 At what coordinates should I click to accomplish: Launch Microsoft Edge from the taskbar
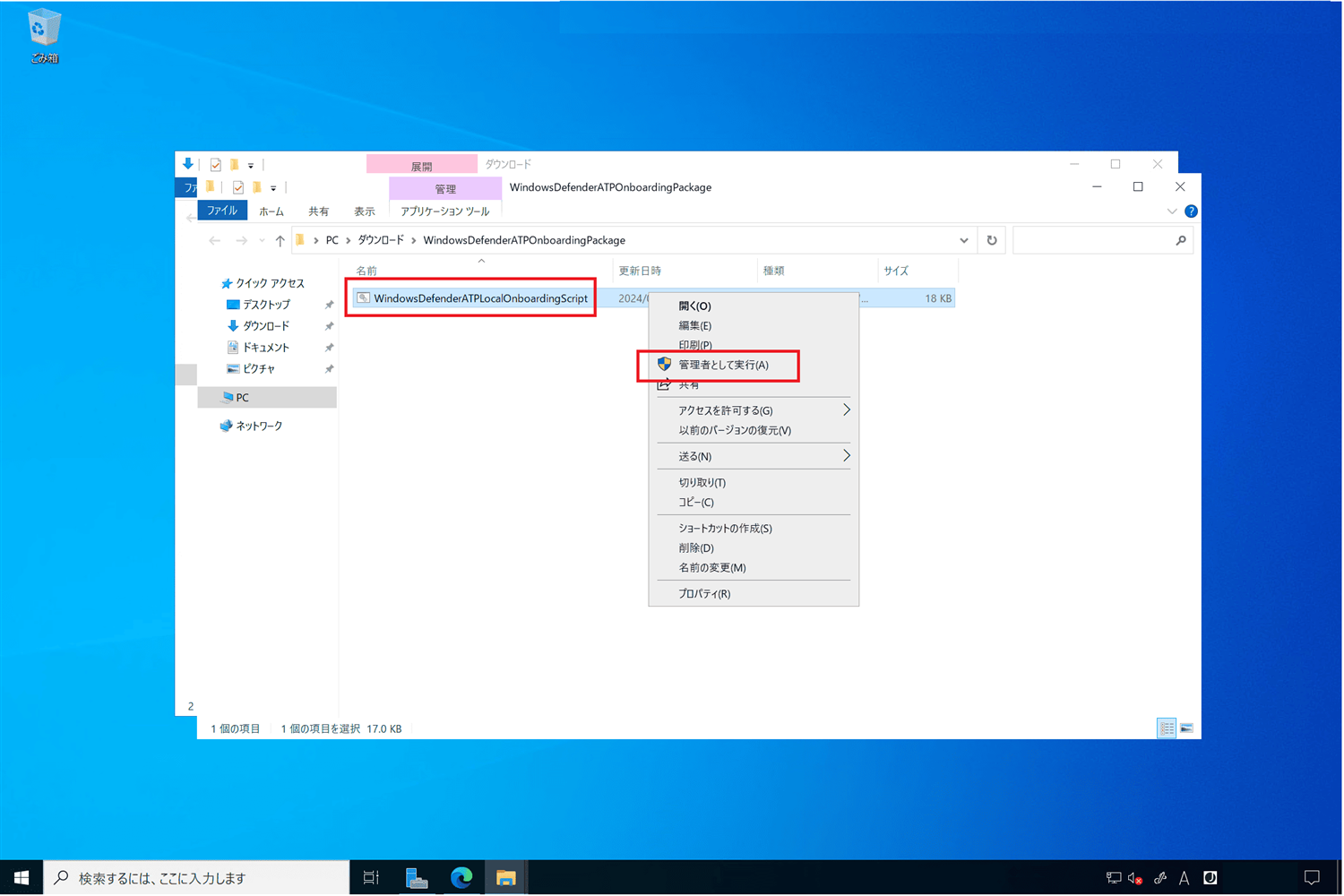461,878
